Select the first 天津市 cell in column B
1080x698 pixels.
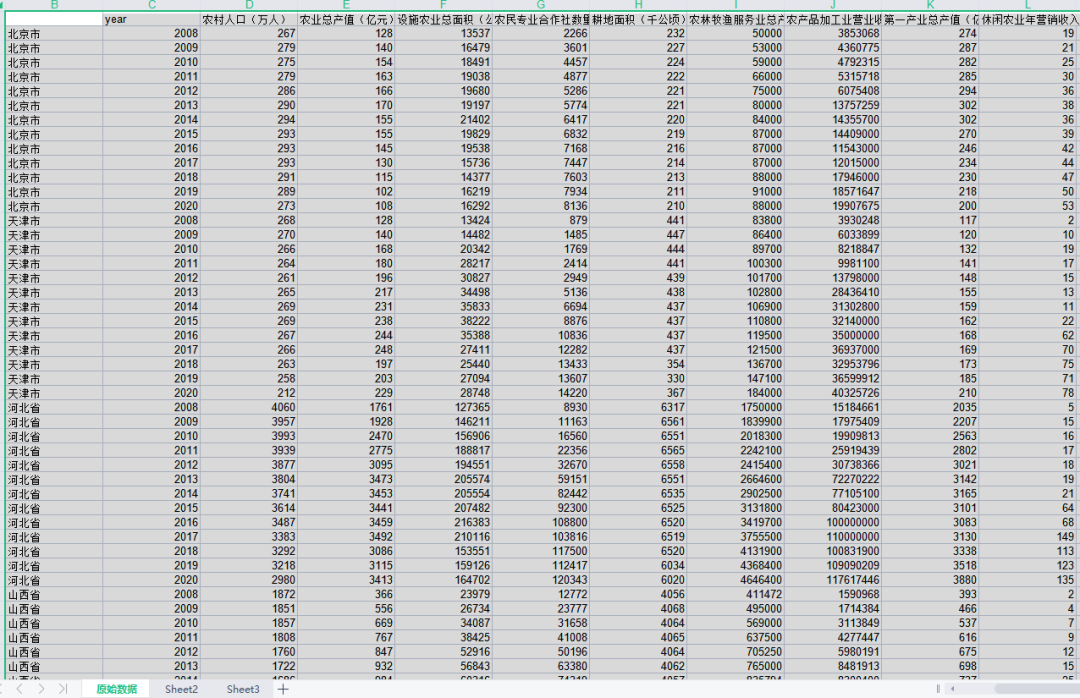[54, 220]
